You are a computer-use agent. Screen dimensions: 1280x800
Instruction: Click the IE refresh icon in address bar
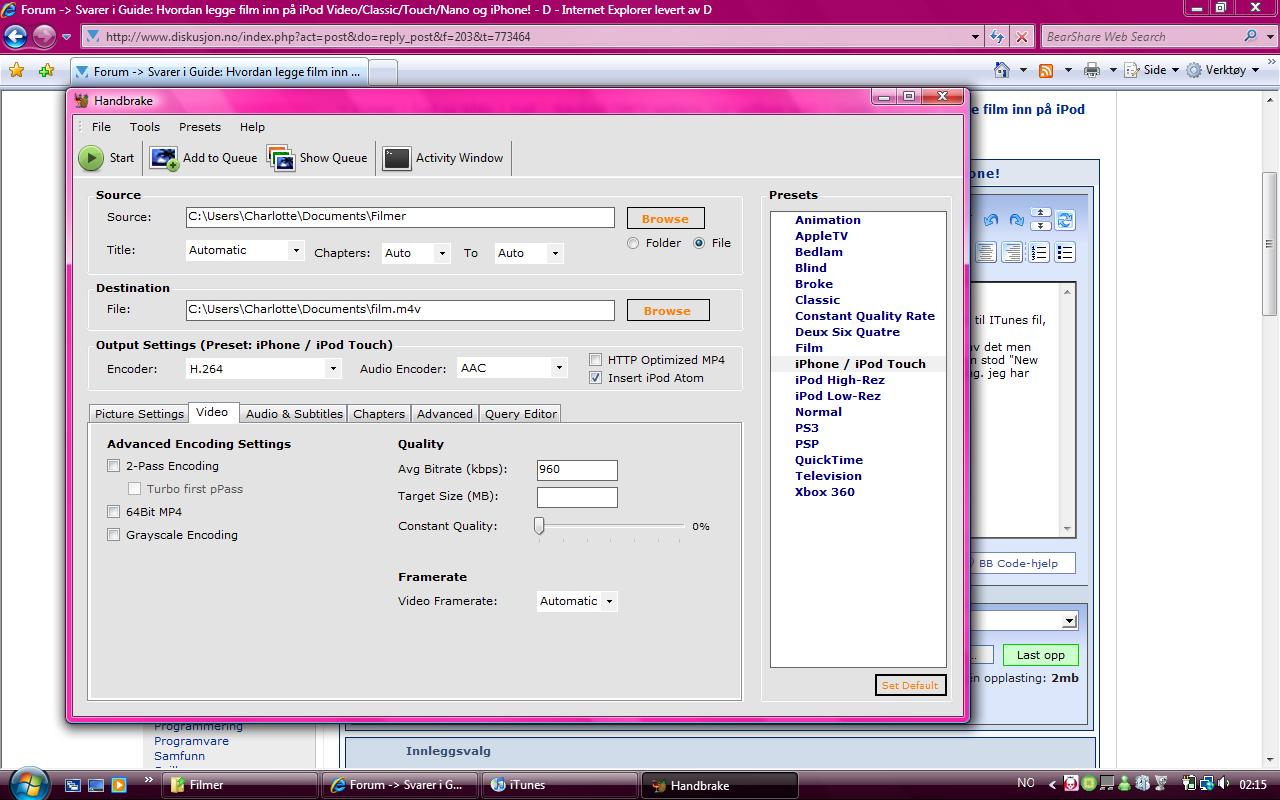coord(997,37)
